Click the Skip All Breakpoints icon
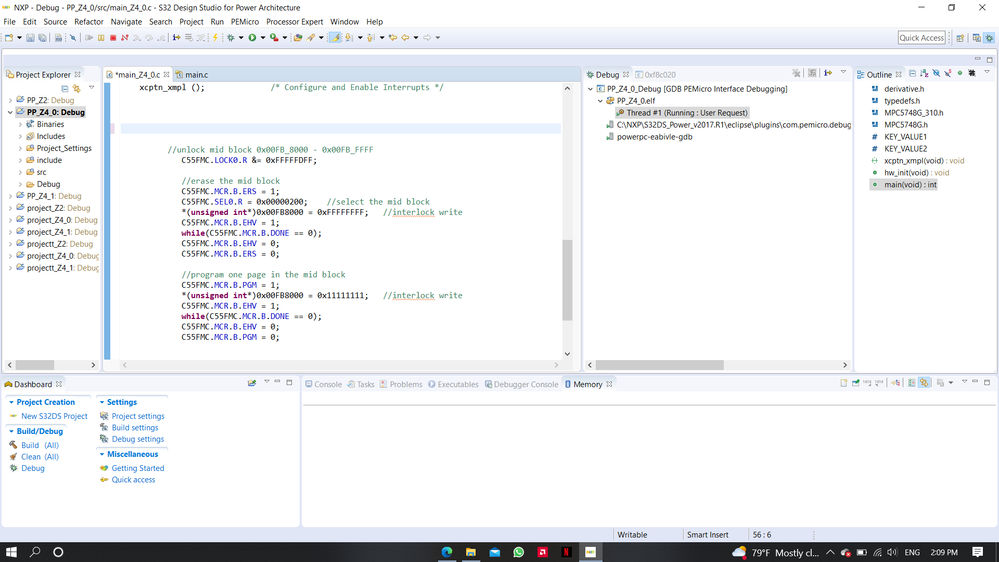 point(73,38)
